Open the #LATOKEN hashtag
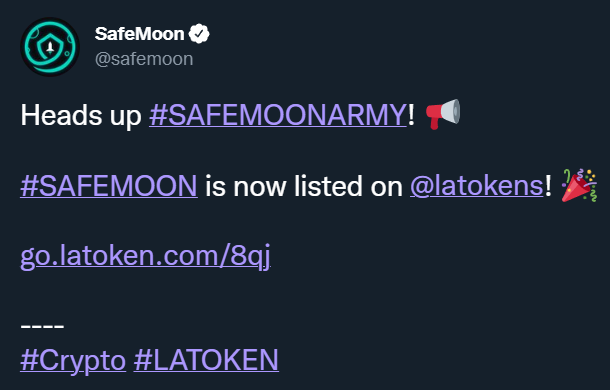Image resolution: width=610 pixels, height=390 pixels. [206, 360]
